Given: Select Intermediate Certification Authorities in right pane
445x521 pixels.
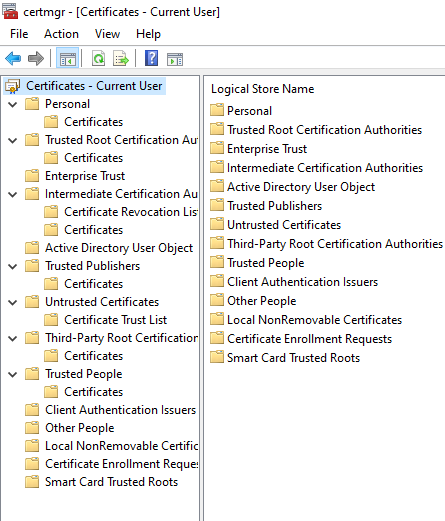Looking at the screenshot, I should [x=325, y=168].
